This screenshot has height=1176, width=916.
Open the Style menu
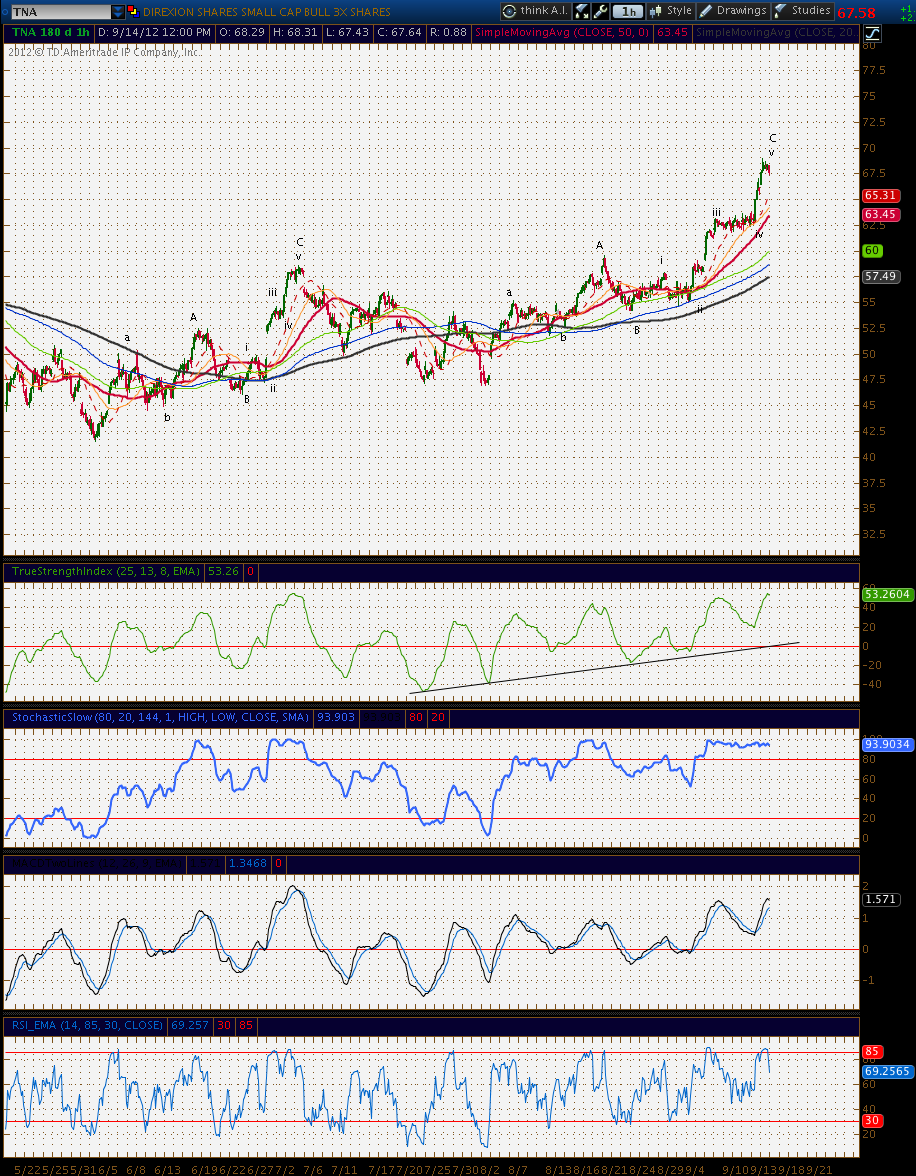click(x=671, y=11)
